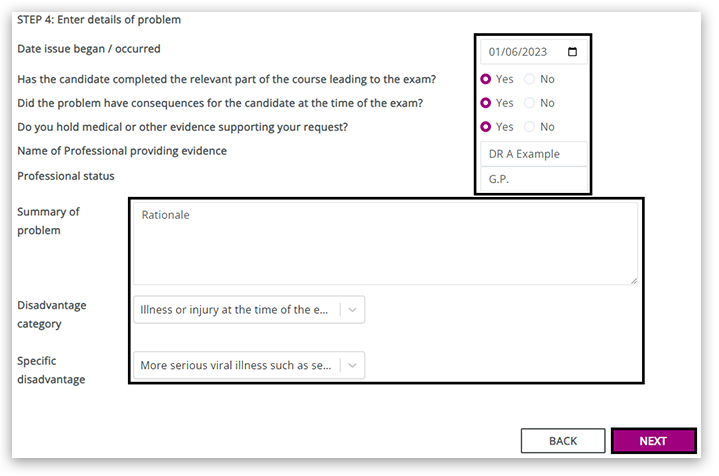Screen dimensions: 719x476
Task: Click the Name of Professional field
Action: 533,154
